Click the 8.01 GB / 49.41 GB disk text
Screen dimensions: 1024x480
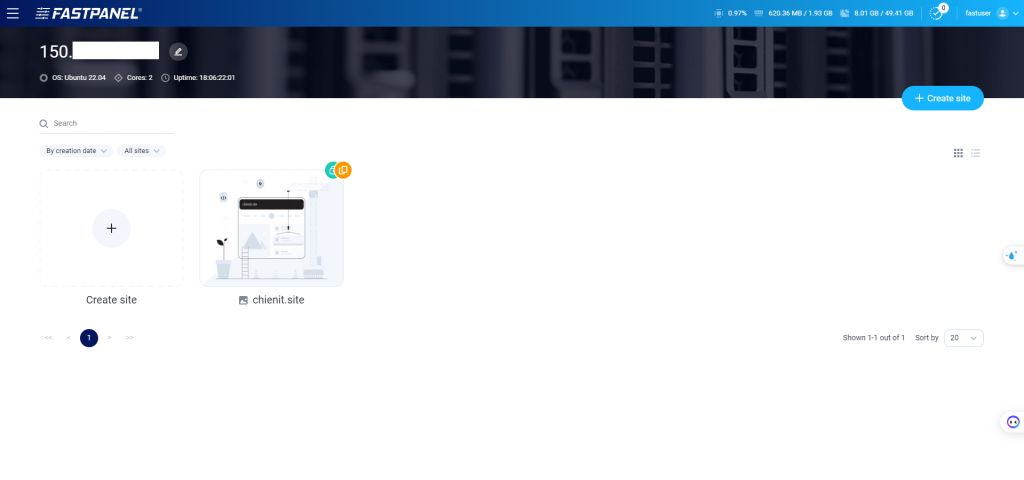point(883,13)
